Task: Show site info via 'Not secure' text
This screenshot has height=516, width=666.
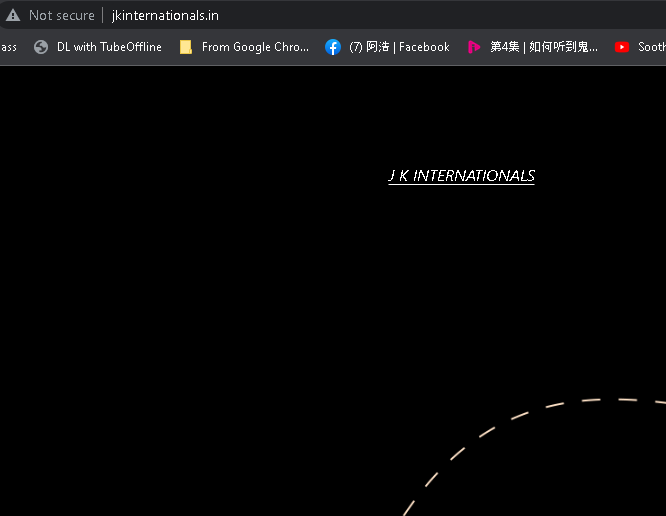Action: coord(62,15)
